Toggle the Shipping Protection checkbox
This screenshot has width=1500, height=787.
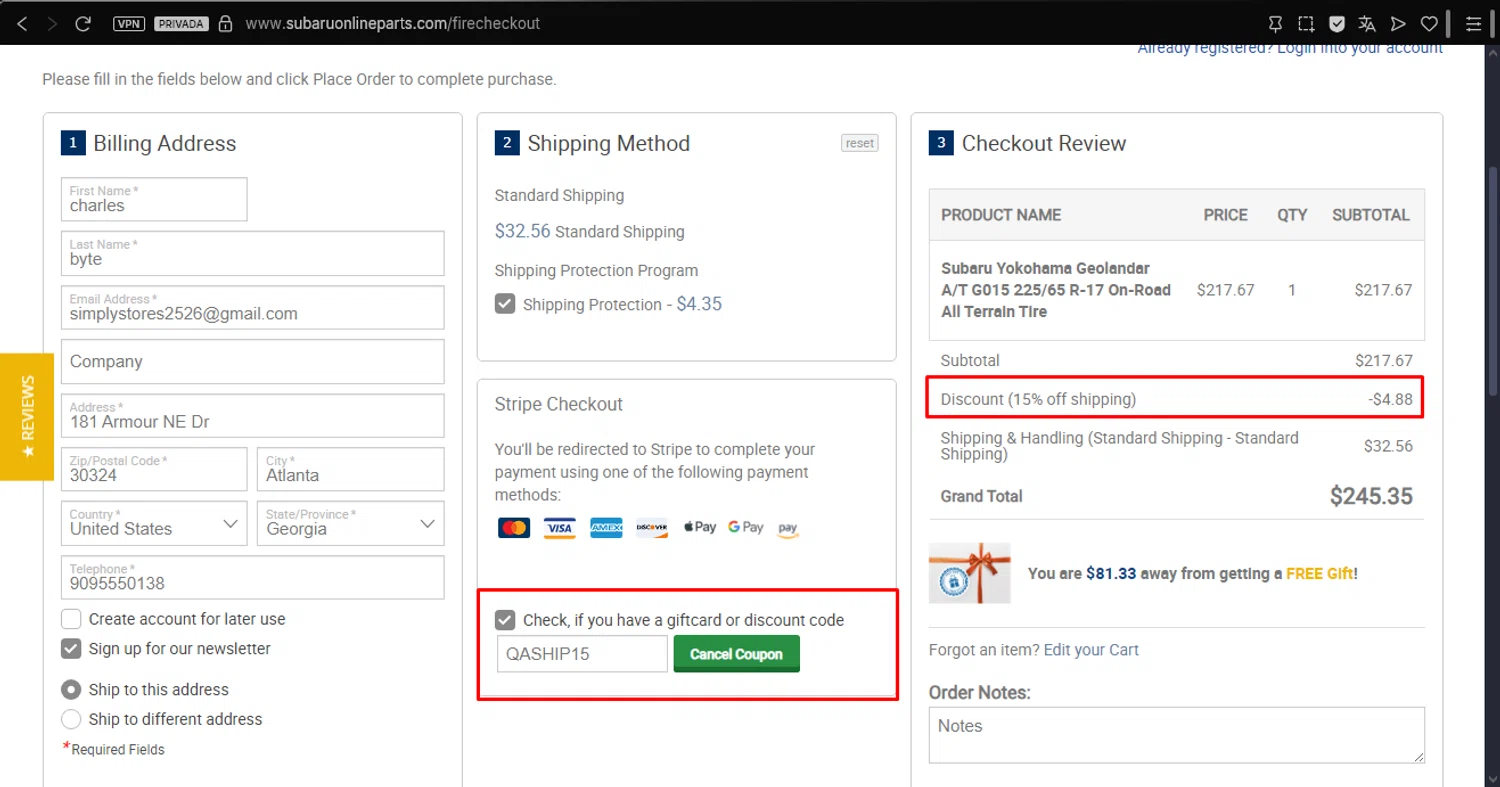point(505,303)
